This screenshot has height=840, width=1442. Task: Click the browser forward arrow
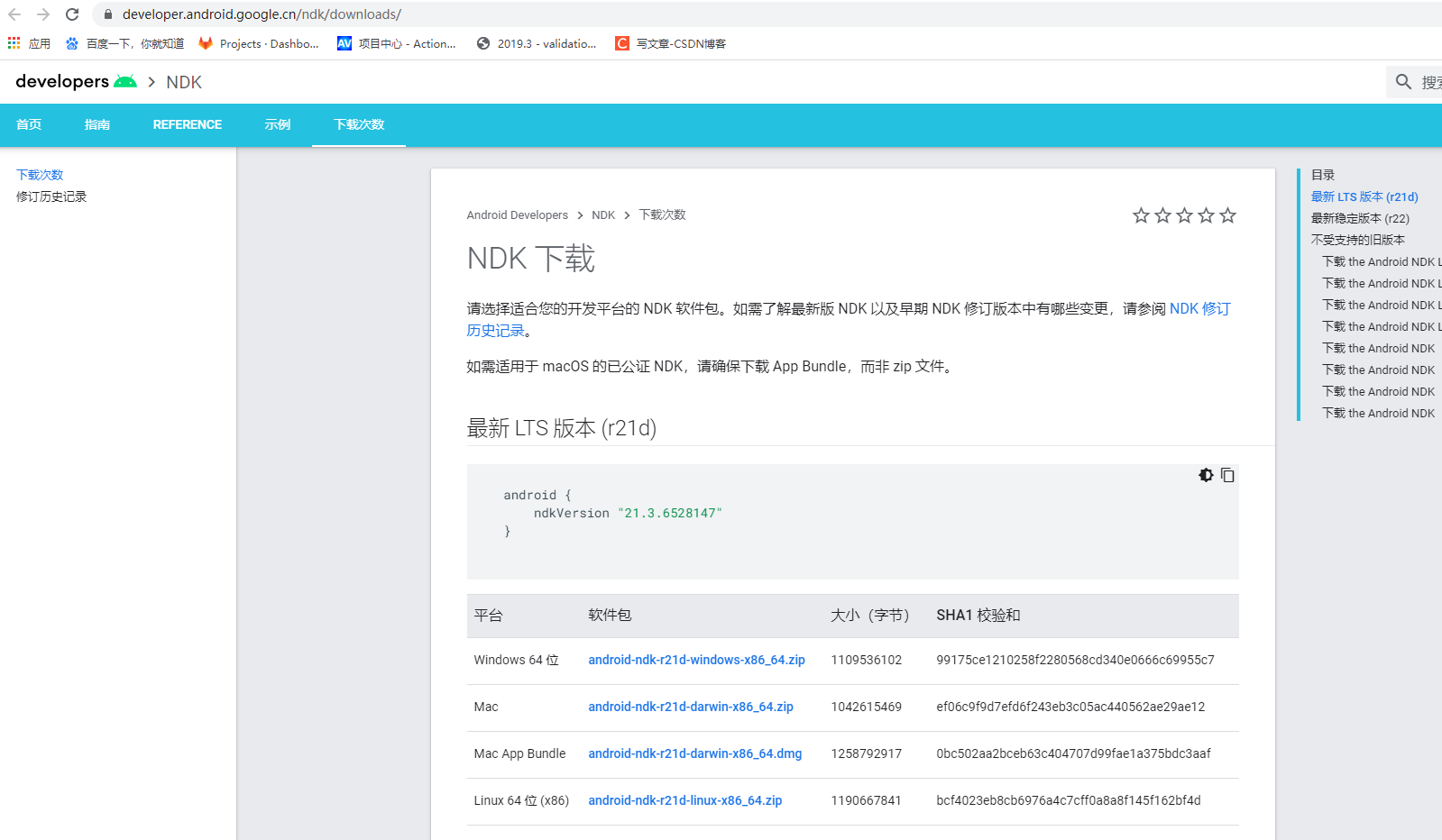coord(43,14)
